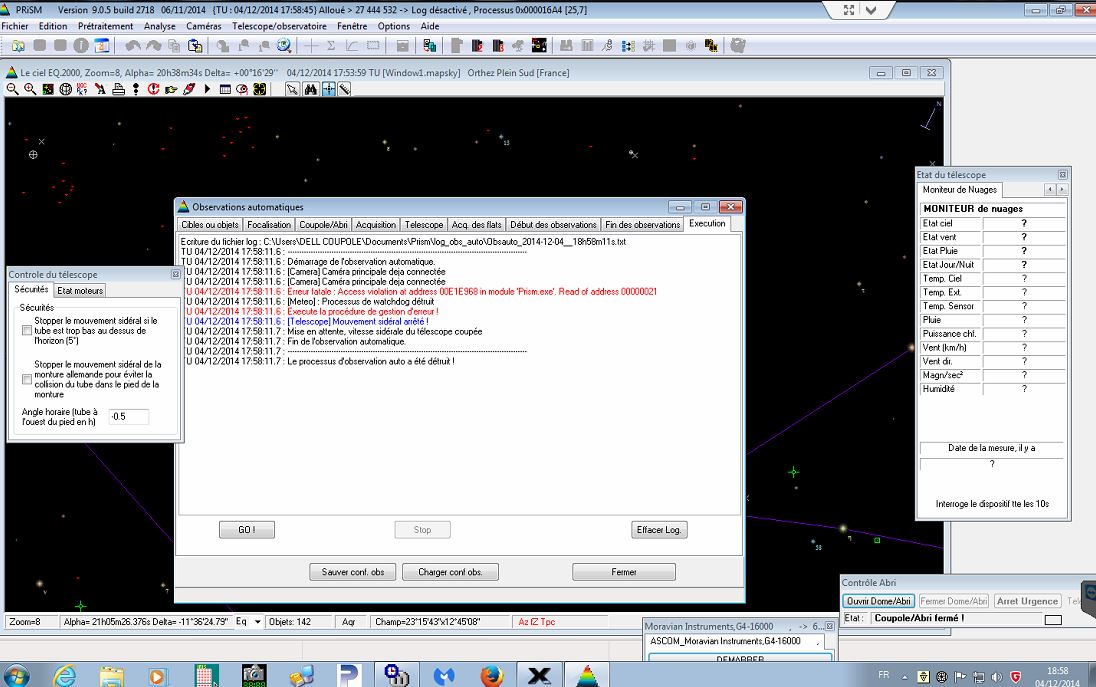Image resolution: width=1096 pixels, height=687 pixels.
Task: Enable German mount collision stop checkbox
Action: 27,379
